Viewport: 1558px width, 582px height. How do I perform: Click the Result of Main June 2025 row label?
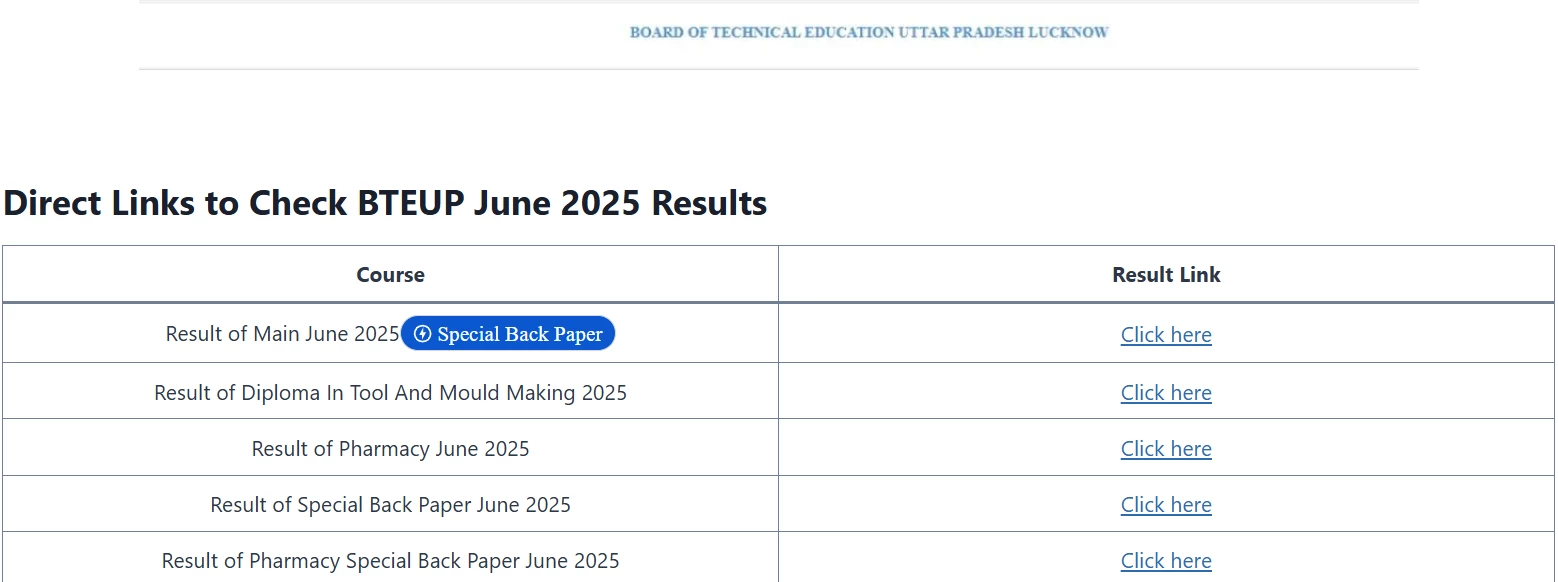point(283,333)
